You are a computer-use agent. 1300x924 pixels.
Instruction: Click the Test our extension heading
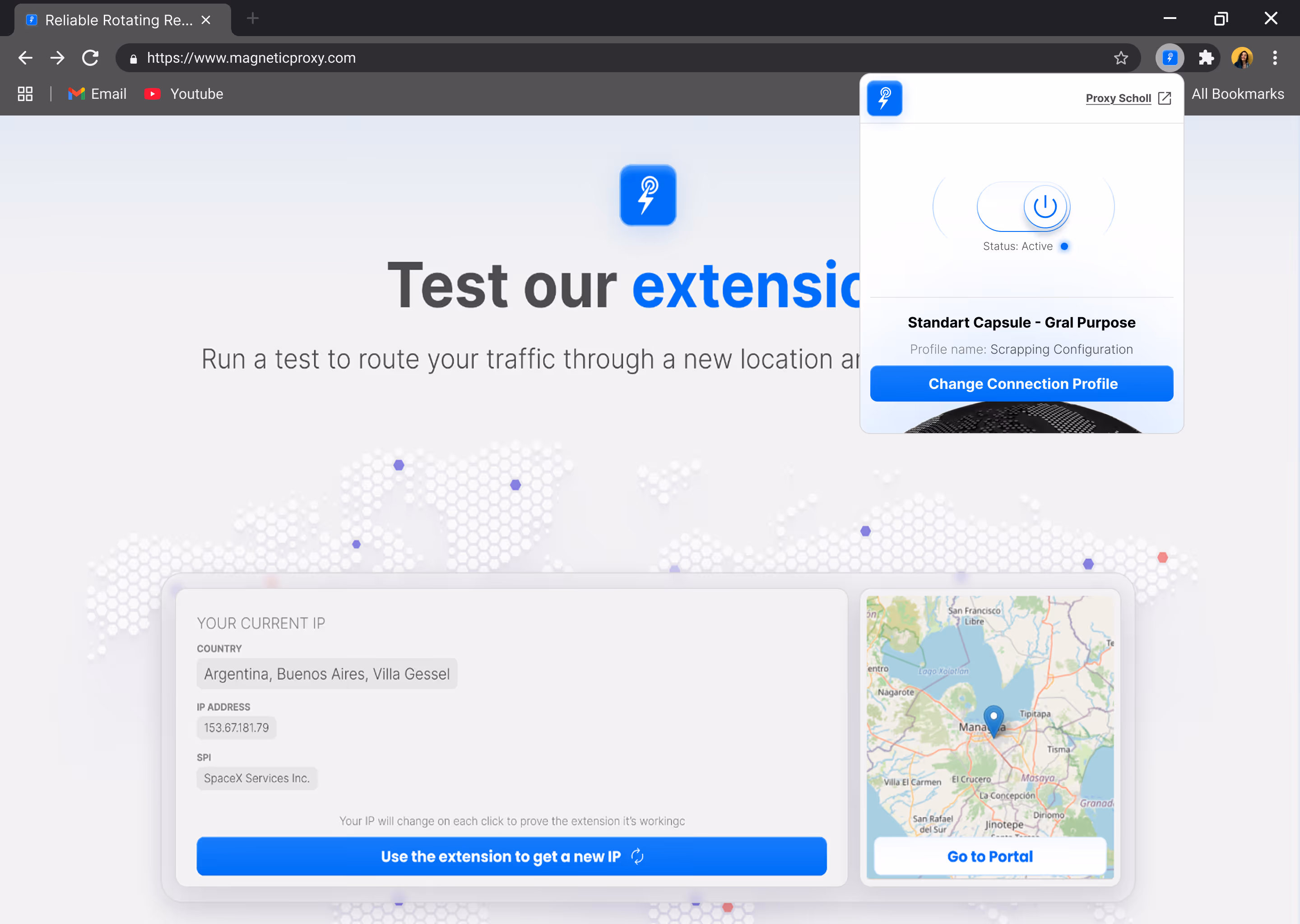point(623,285)
